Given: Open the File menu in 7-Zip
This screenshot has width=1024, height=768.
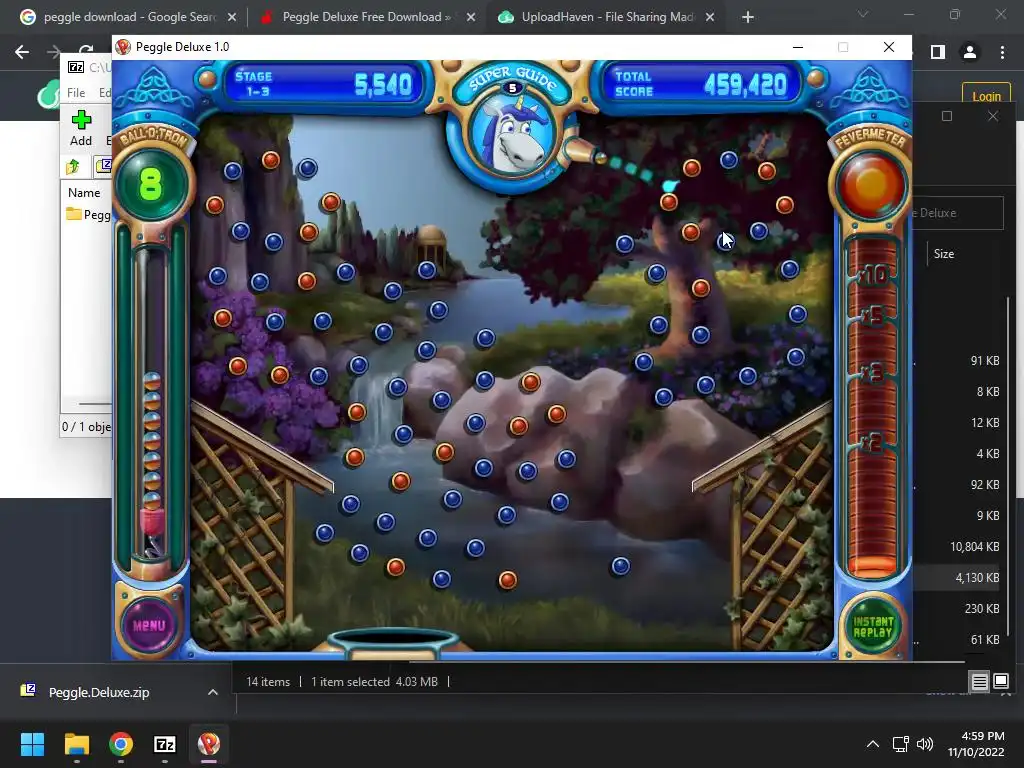Looking at the screenshot, I should click(x=76, y=93).
